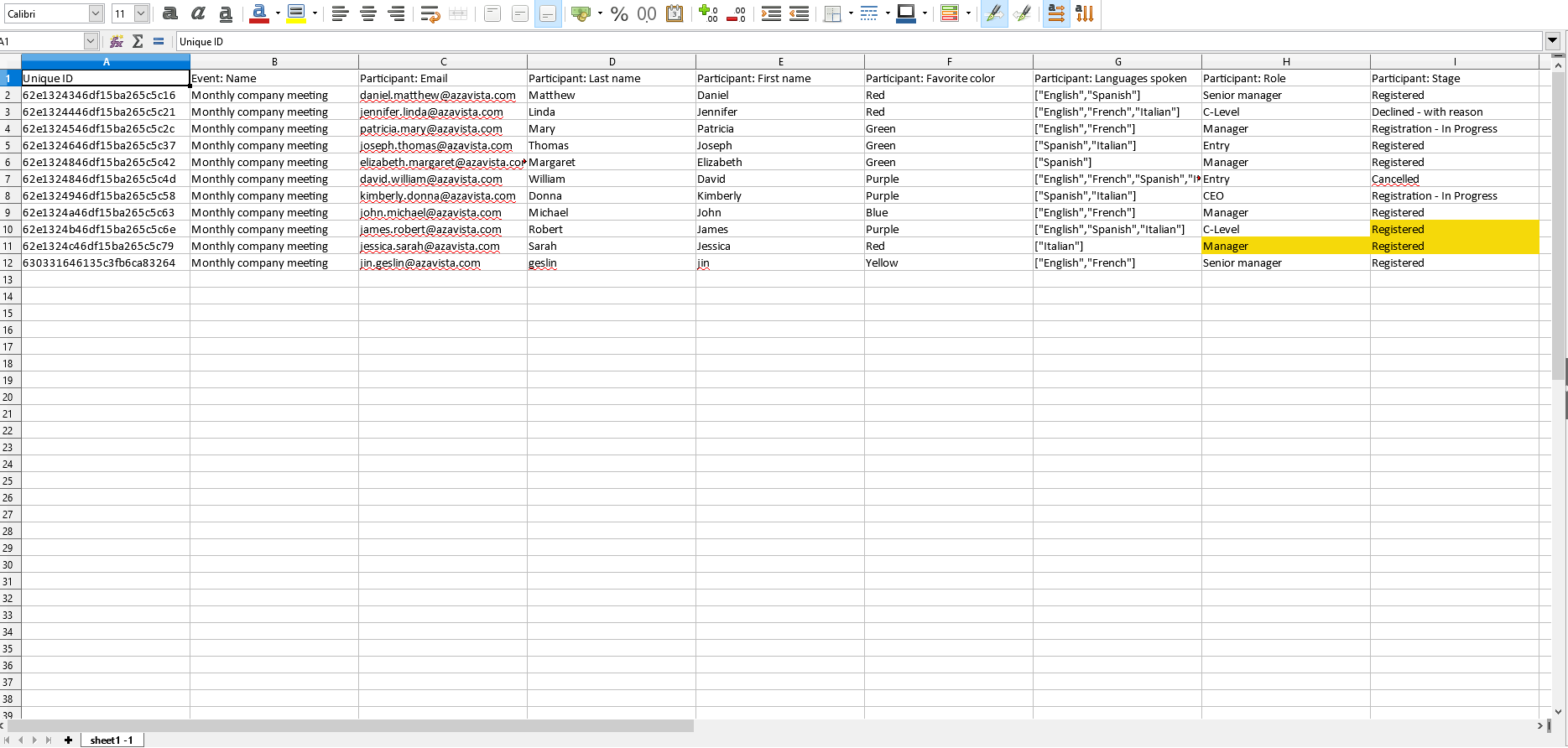
Task: Expand borders dropdown arrow
Action: pos(851,13)
